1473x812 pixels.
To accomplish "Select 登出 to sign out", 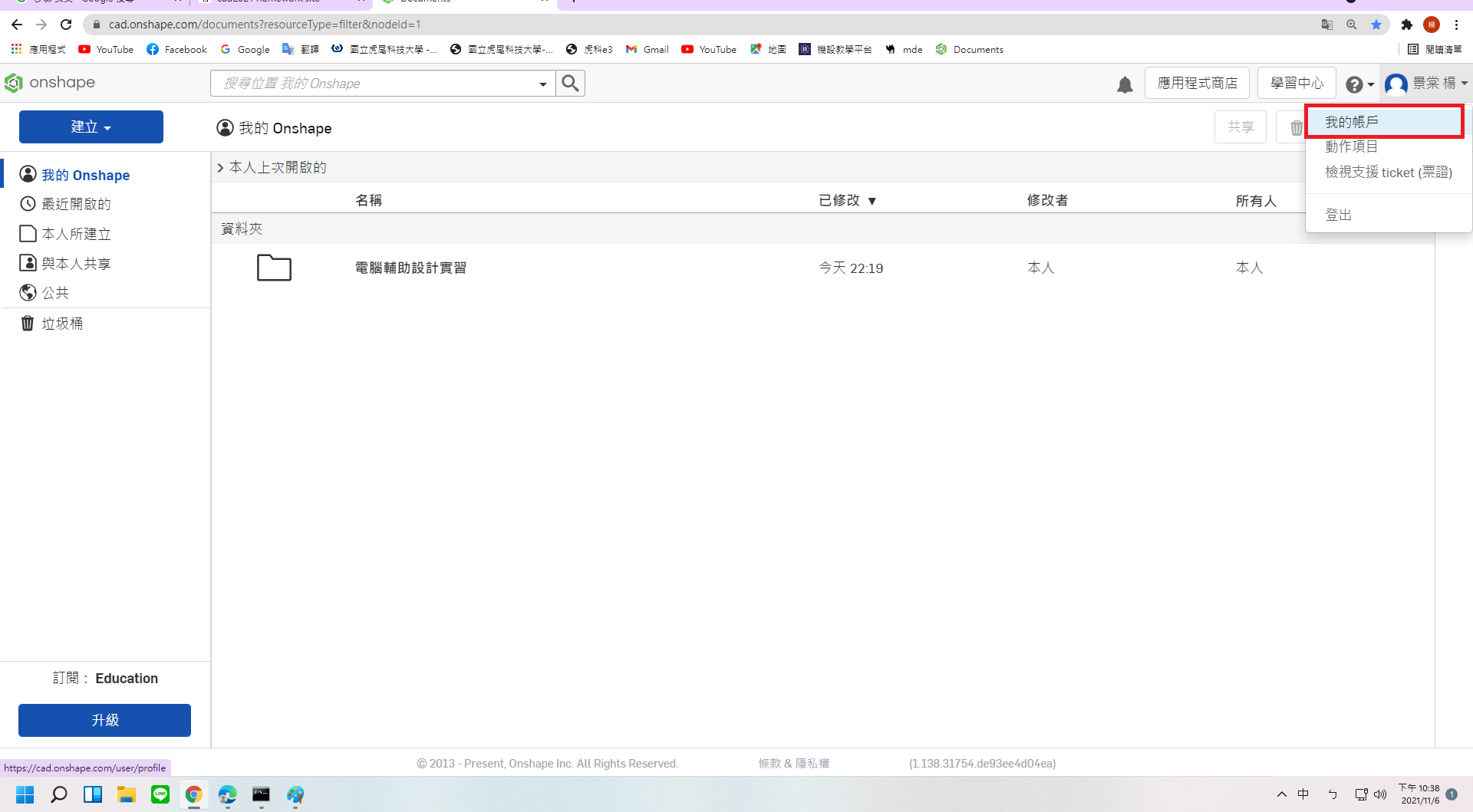I will (x=1339, y=215).
